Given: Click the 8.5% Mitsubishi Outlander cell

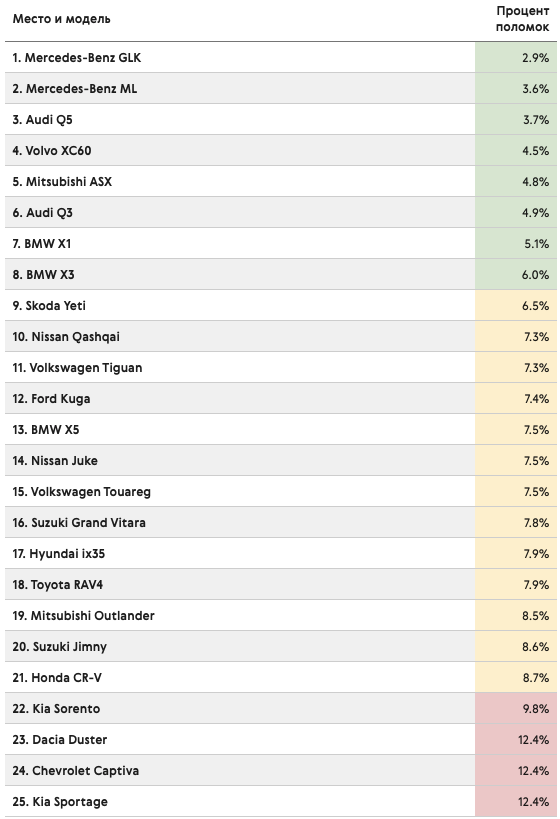Looking at the screenshot, I should tap(516, 615).
